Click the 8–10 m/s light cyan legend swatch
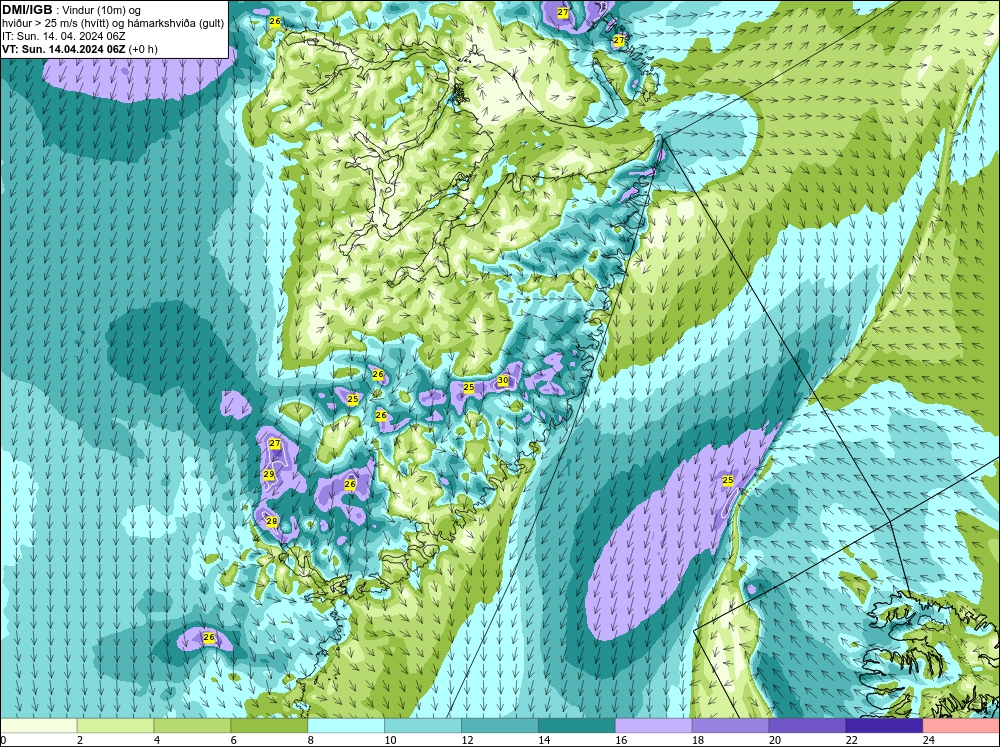 (x=346, y=726)
